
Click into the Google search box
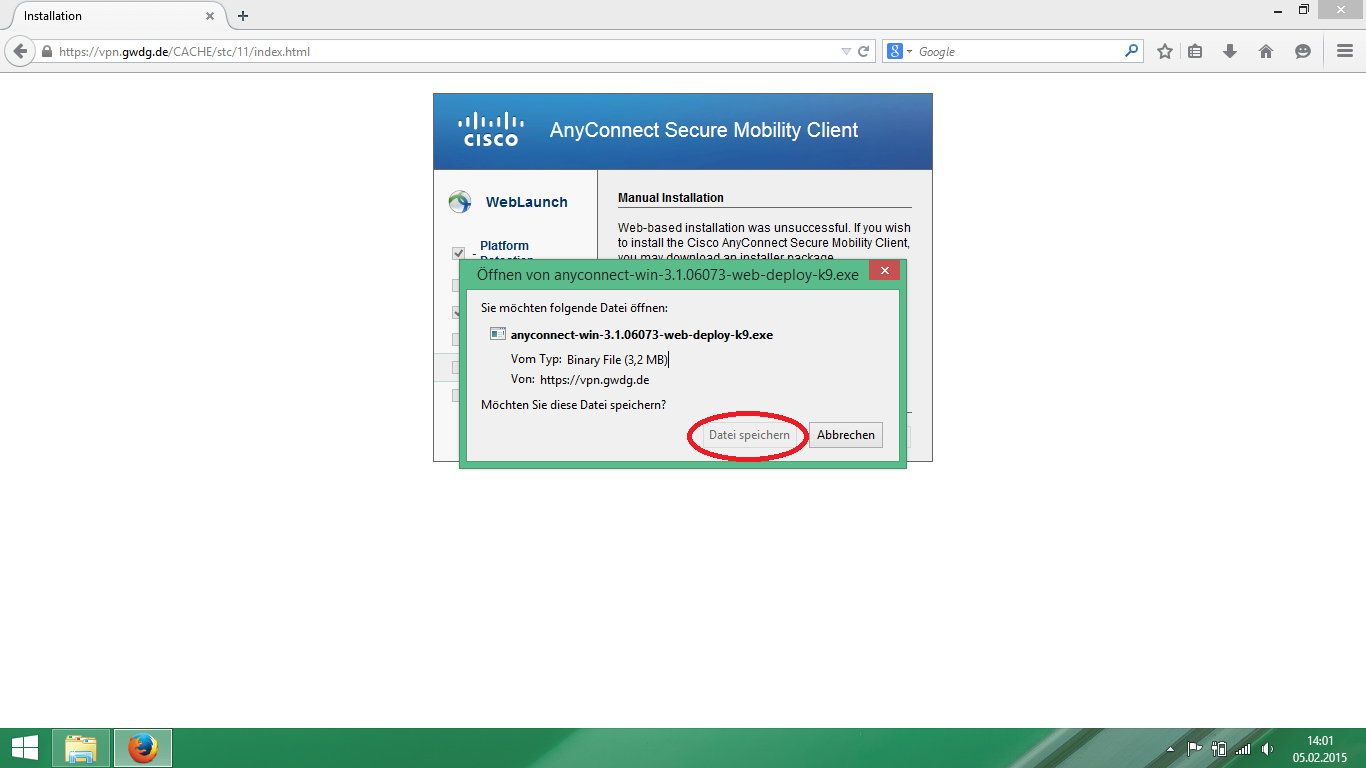pyautogui.click(x=1018, y=51)
